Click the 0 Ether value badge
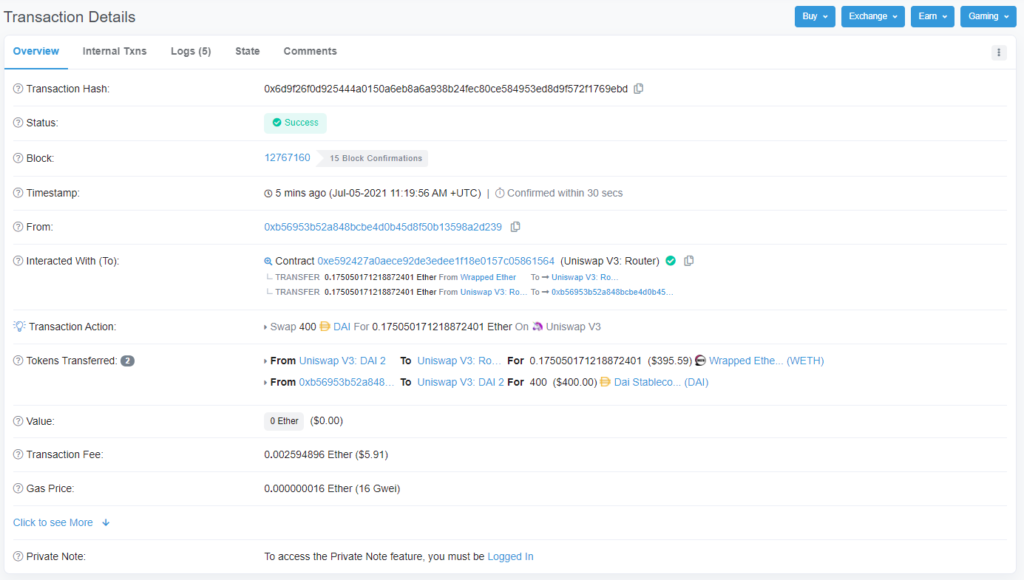The height and width of the screenshot is (580, 1024). click(x=284, y=421)
